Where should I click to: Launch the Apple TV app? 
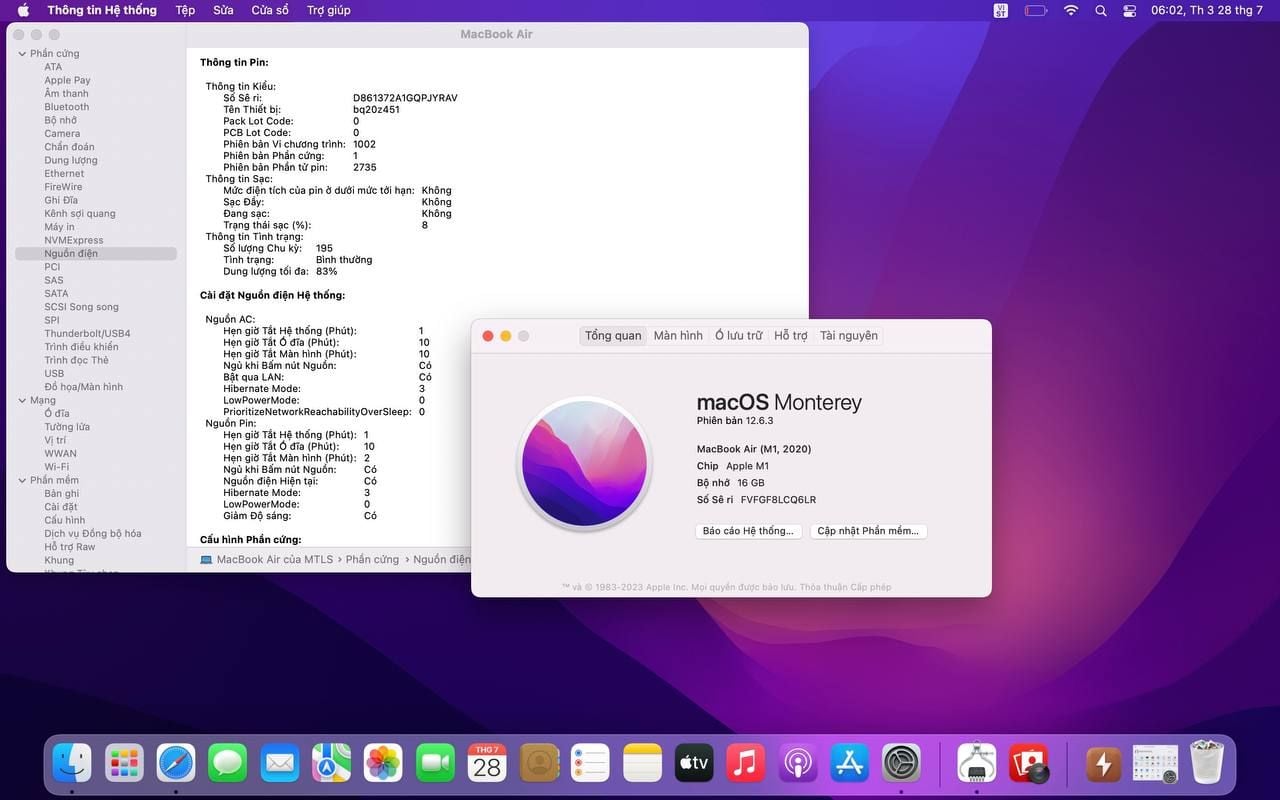click(694, 764)
